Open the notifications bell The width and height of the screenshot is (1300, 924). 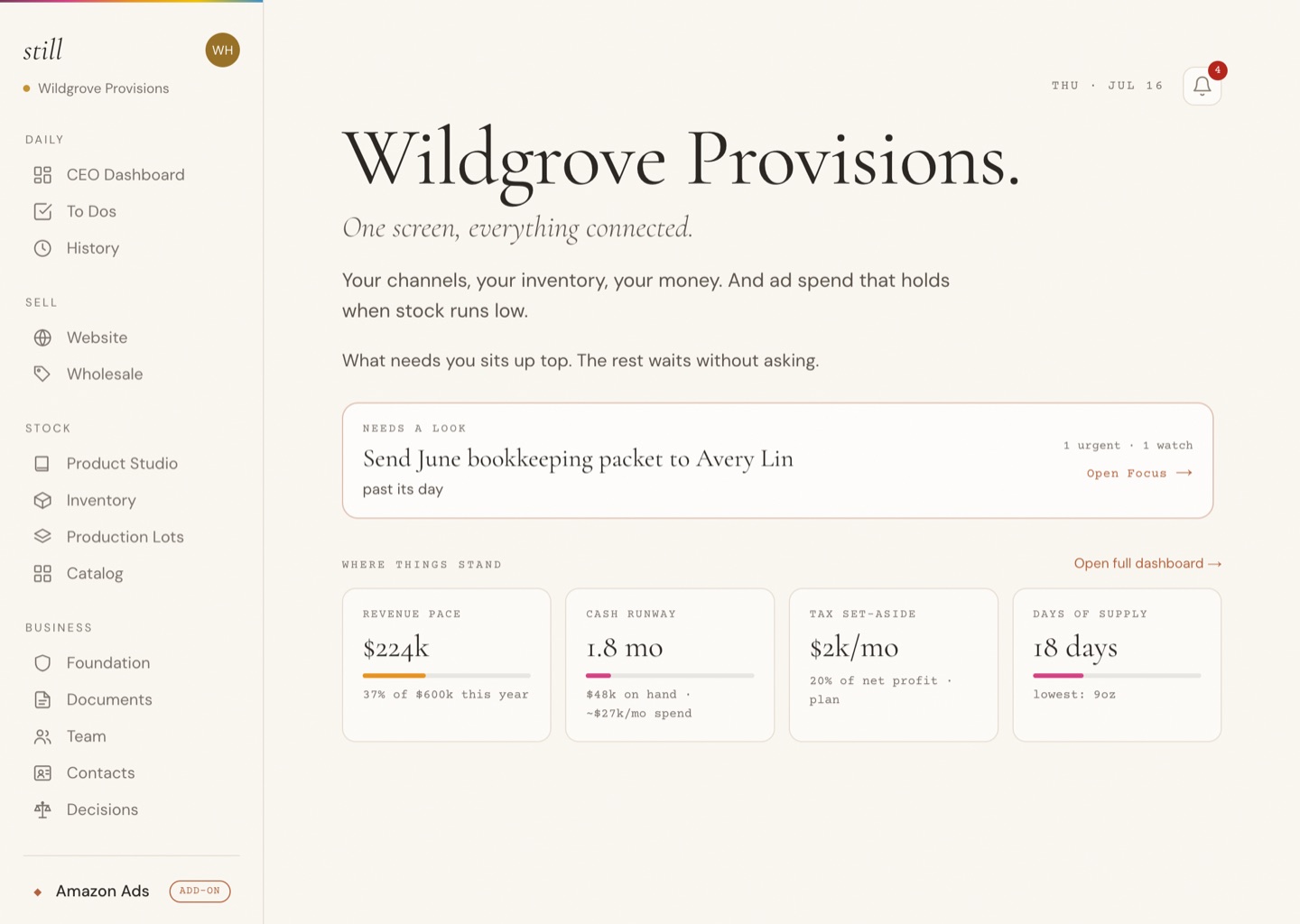tap(1202, 86)
